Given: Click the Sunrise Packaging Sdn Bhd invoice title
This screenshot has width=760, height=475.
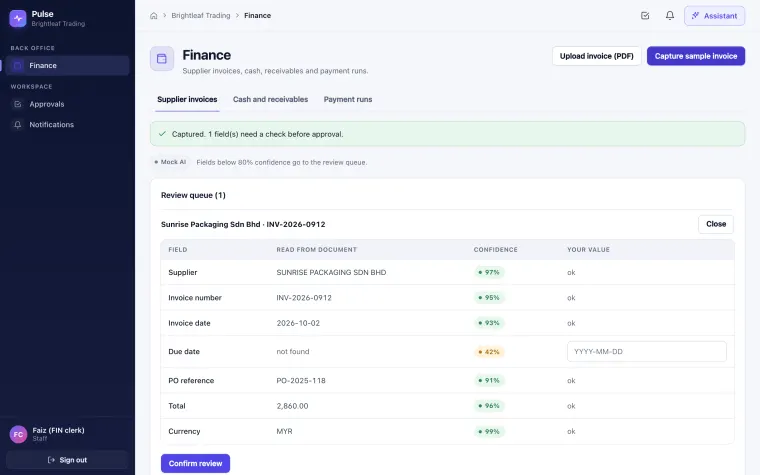Looking at the screenshot, I should 243,224.
